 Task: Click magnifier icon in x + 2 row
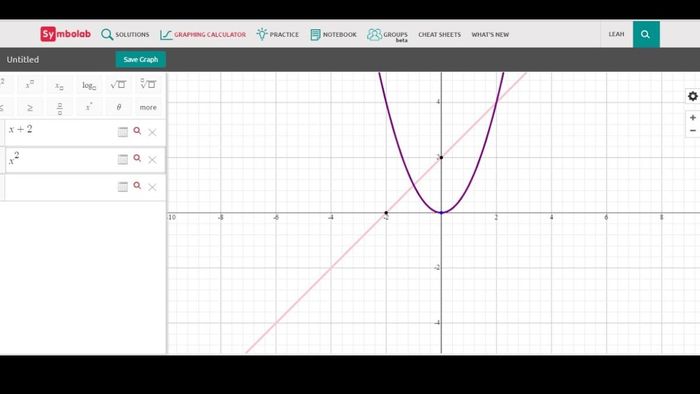[138, 131]
